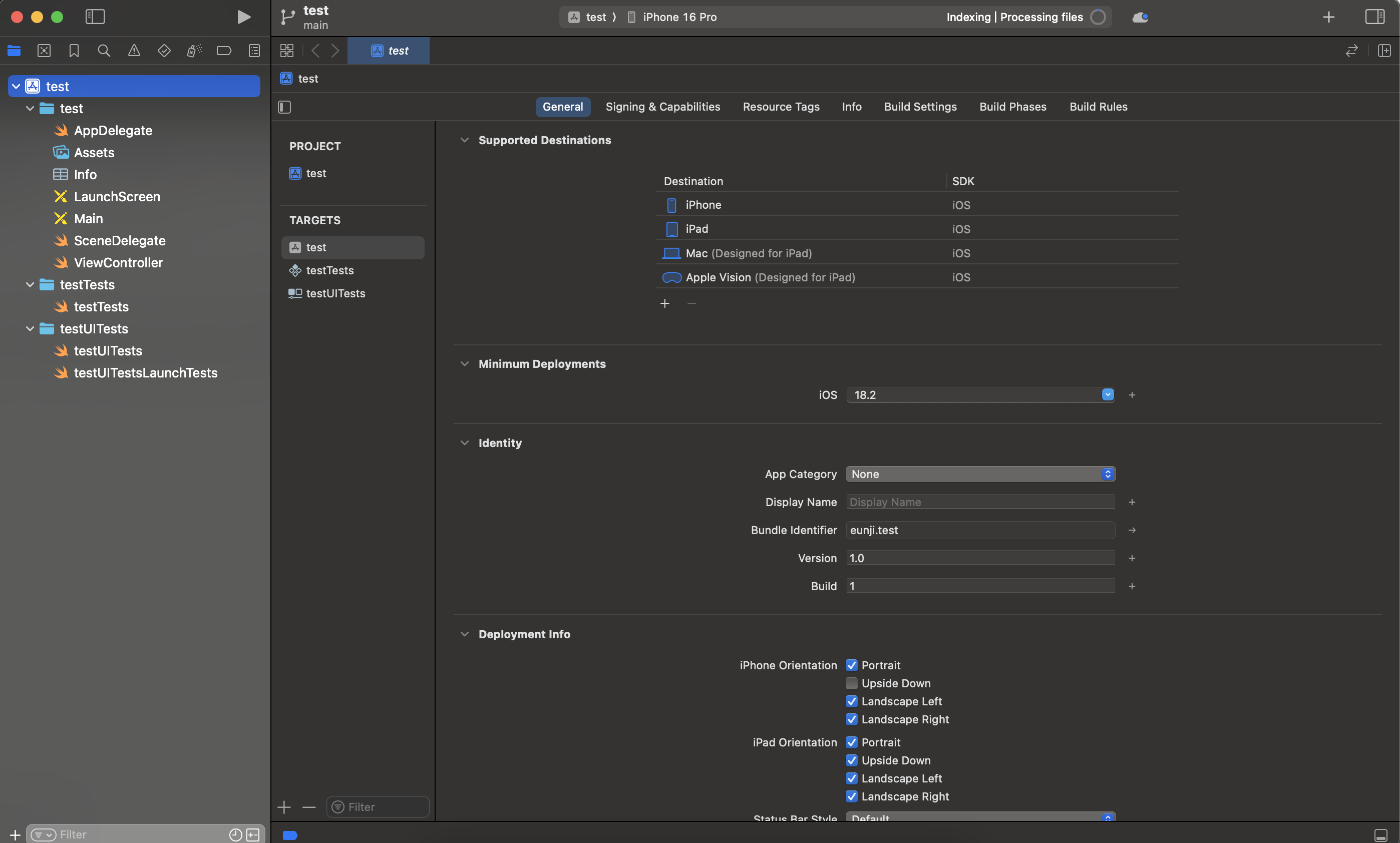Image resolution: width=1400 pixels, height=843 pixels.
Task: Open the Issue navigator warning icon
Action: (x=134, y=51)
